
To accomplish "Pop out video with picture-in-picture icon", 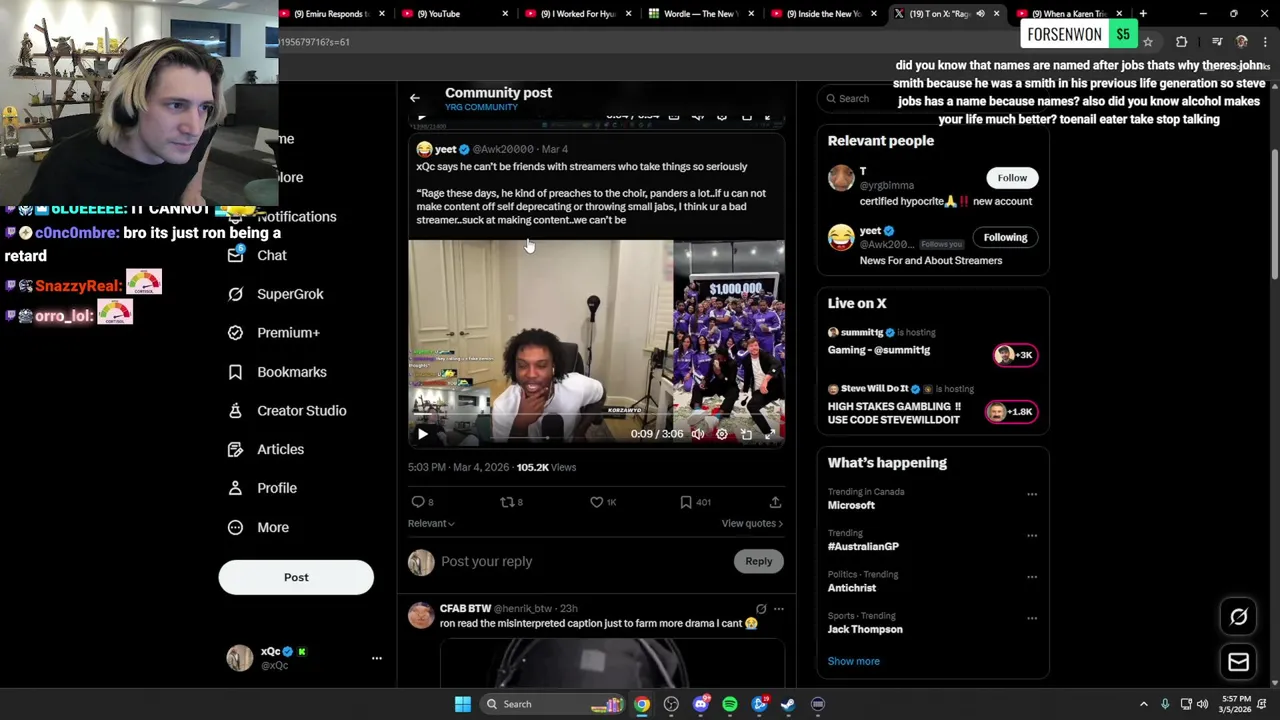I will click(746, 434).
